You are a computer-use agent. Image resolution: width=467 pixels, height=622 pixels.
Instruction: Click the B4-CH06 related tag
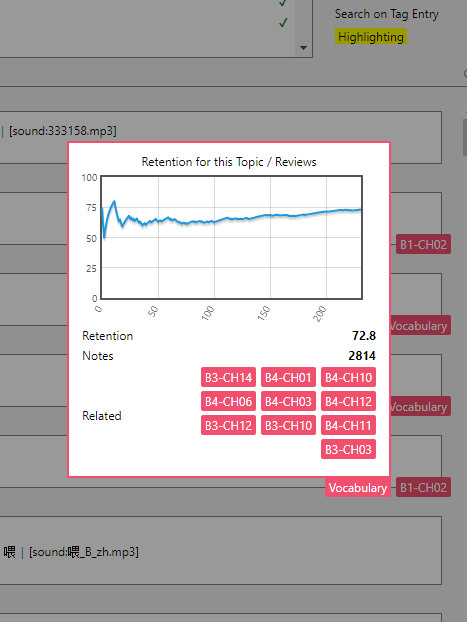point(228,401)
